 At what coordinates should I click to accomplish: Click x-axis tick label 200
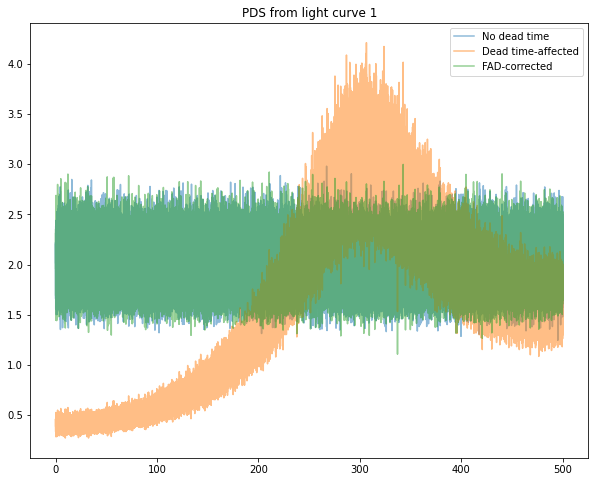tap(258, 469)
